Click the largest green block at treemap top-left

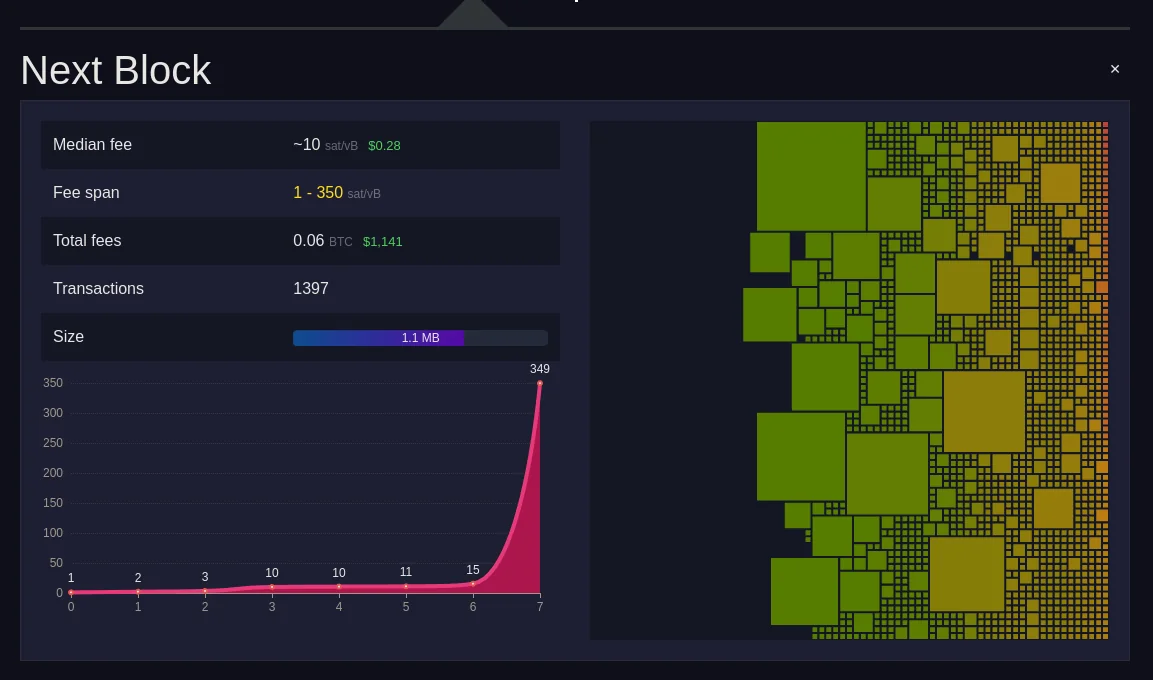click(x=811, y=176)
